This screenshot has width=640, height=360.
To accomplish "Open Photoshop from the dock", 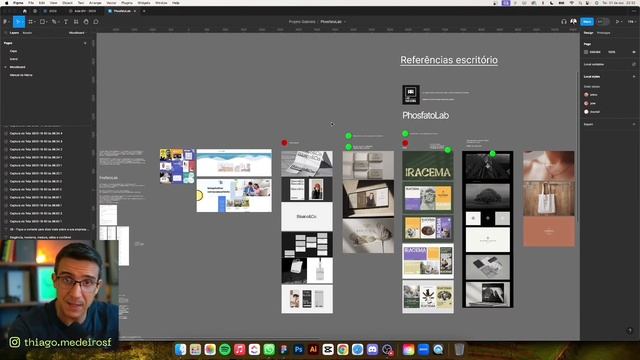I will tap(298, 349).
